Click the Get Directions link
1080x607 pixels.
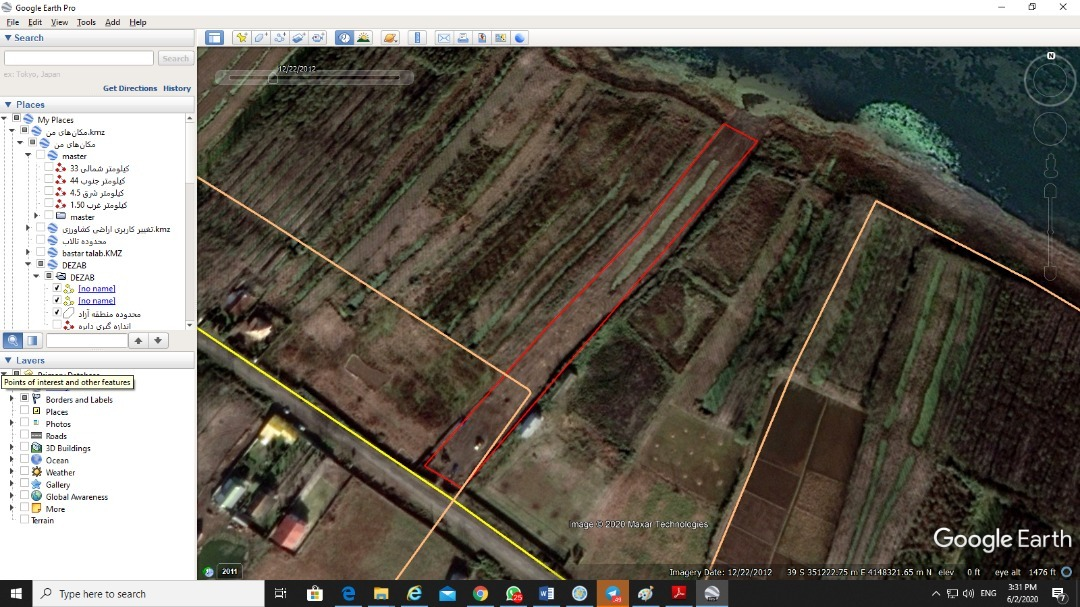[130, 88]
